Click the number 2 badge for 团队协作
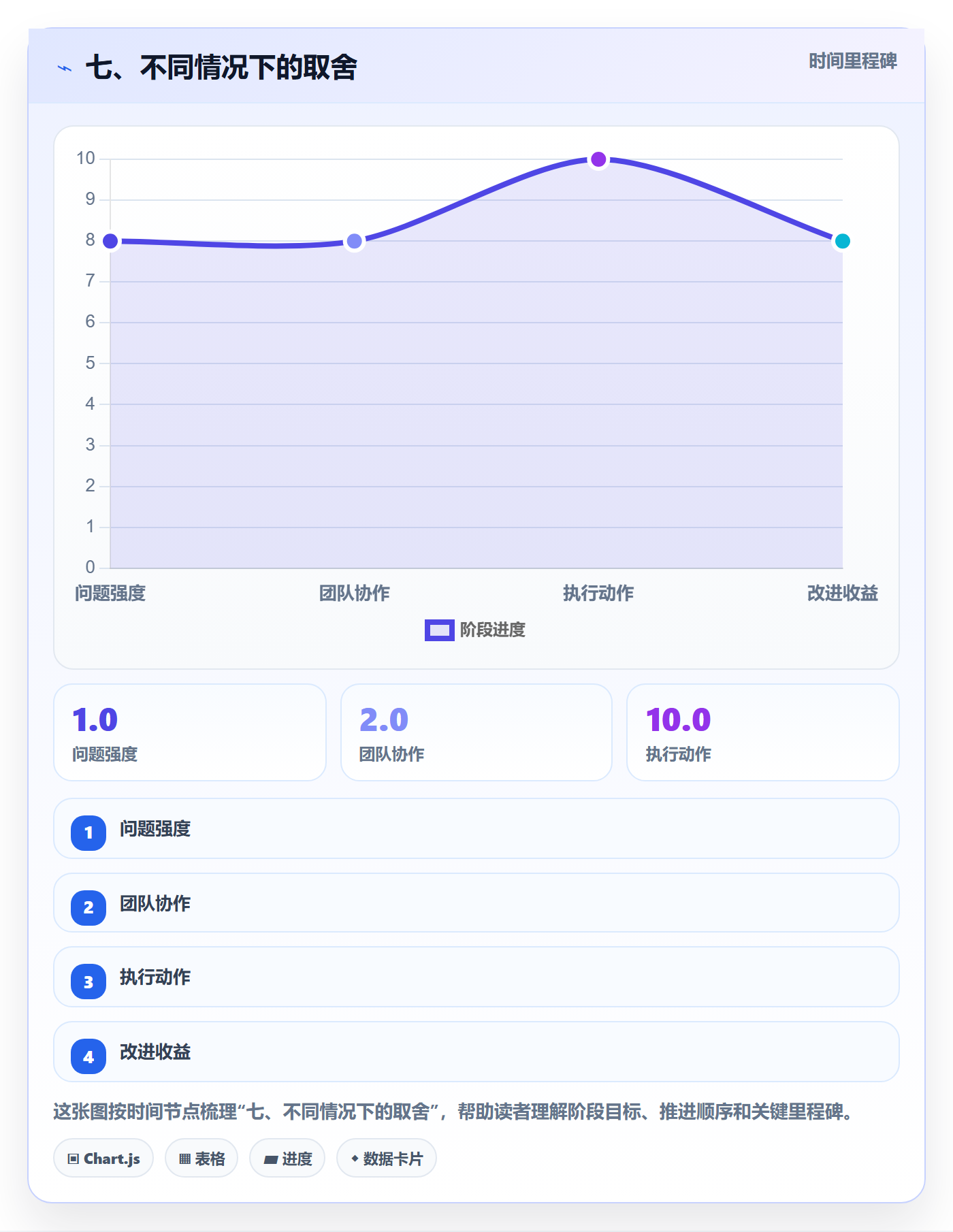Viewport: 953px width, 1232px height. (x=88, y=907)
